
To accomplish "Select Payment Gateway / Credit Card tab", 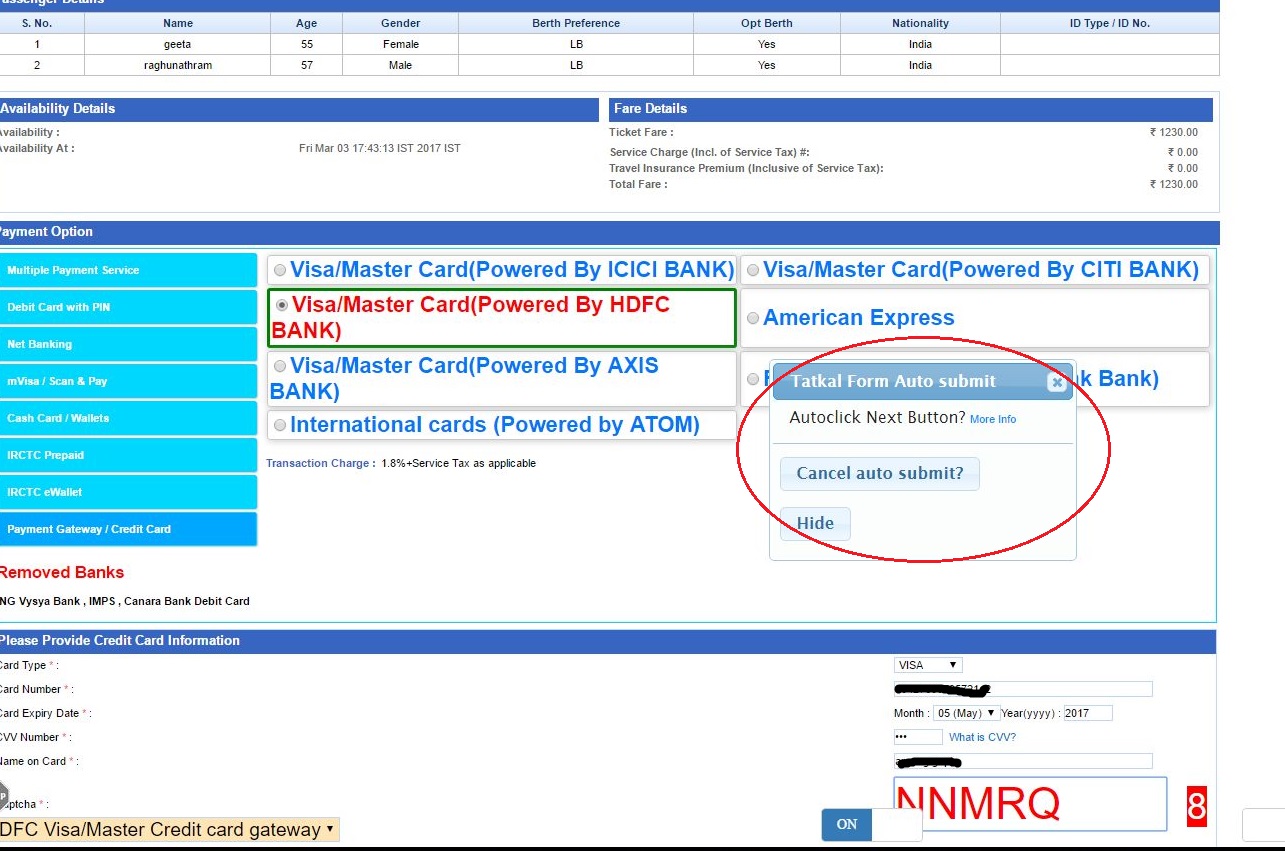I will click(128, 529).
